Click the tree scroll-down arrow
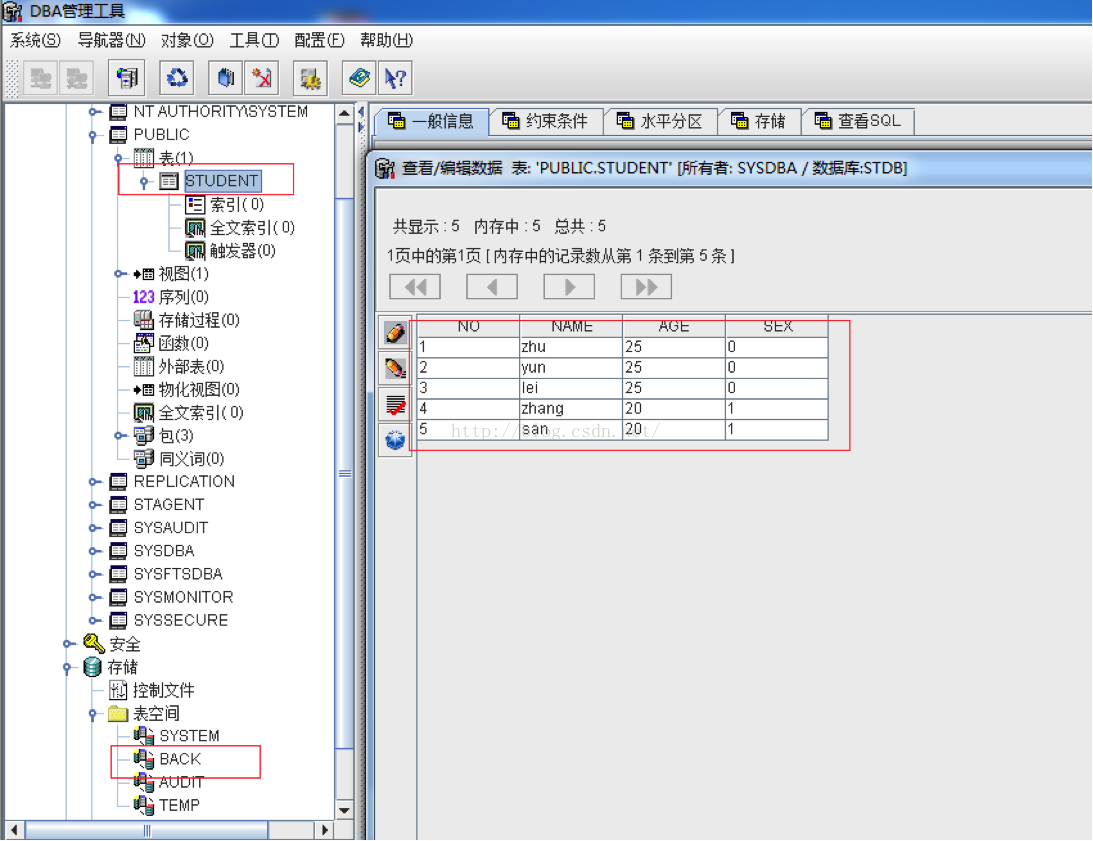This screenshot has height=841, width=1093. coord(344,810)
